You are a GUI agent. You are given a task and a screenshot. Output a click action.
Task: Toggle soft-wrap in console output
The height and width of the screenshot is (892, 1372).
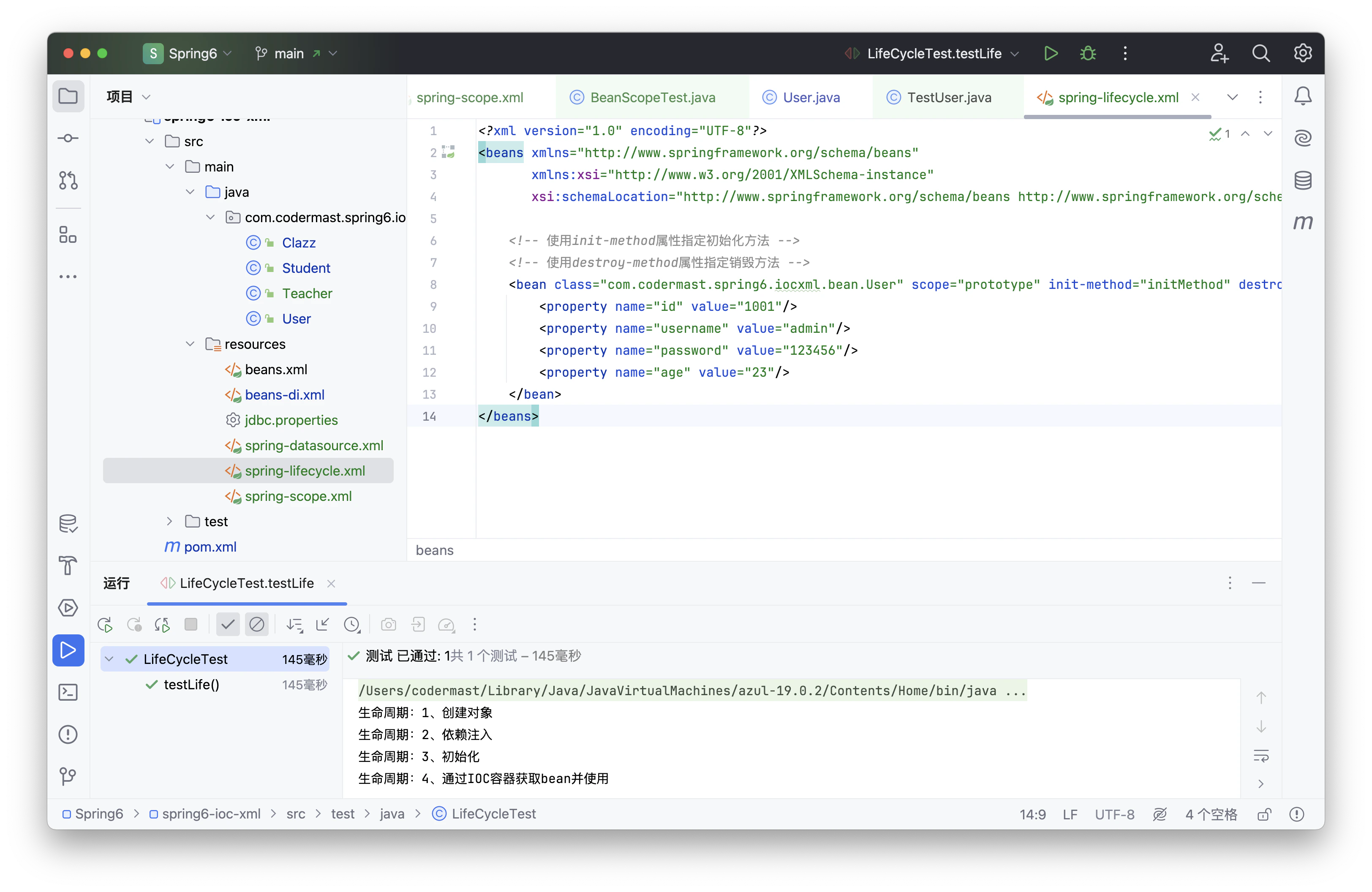(1261, 756)
